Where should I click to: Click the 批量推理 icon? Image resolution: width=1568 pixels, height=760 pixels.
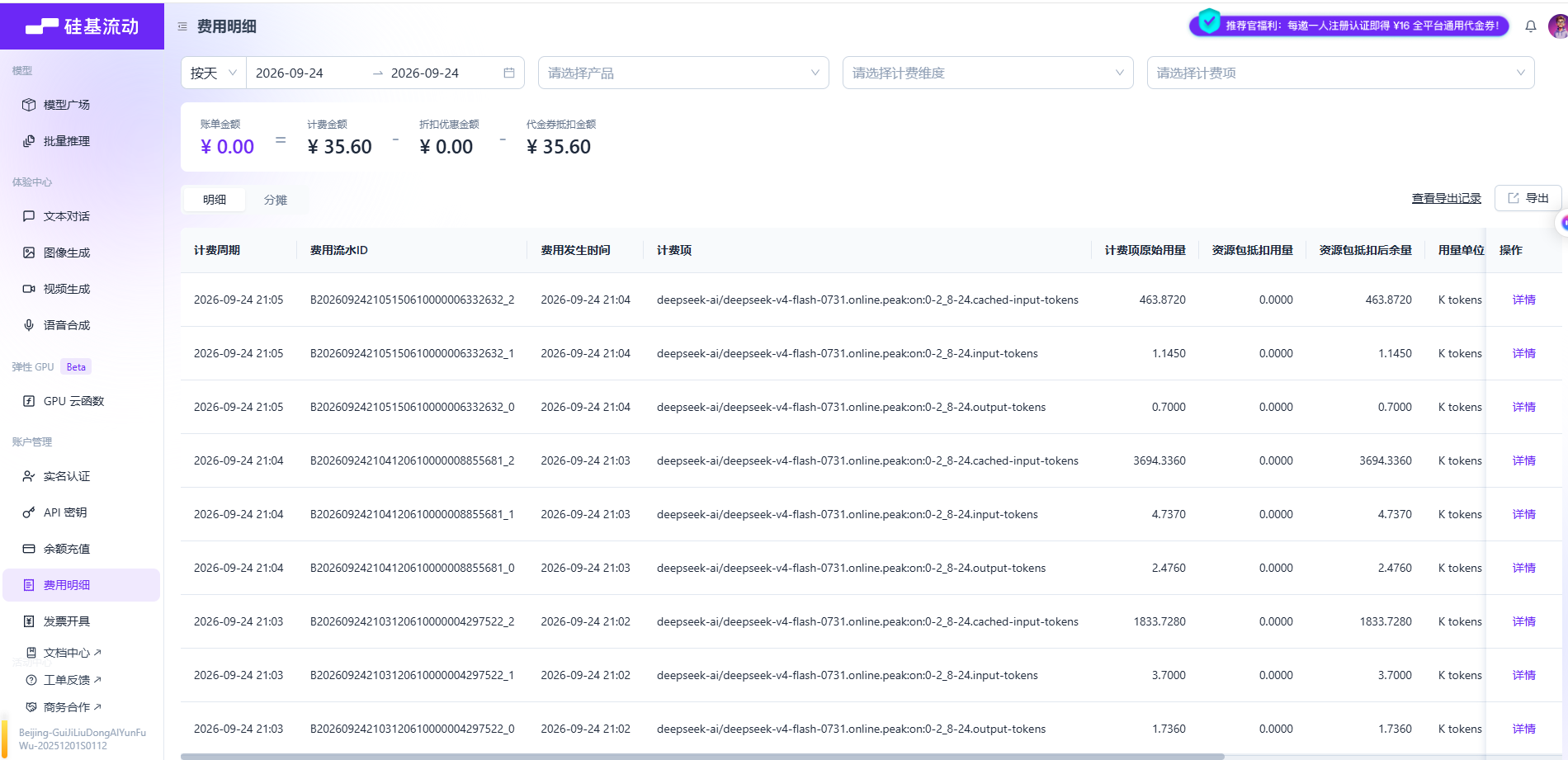tap(29, 141)
